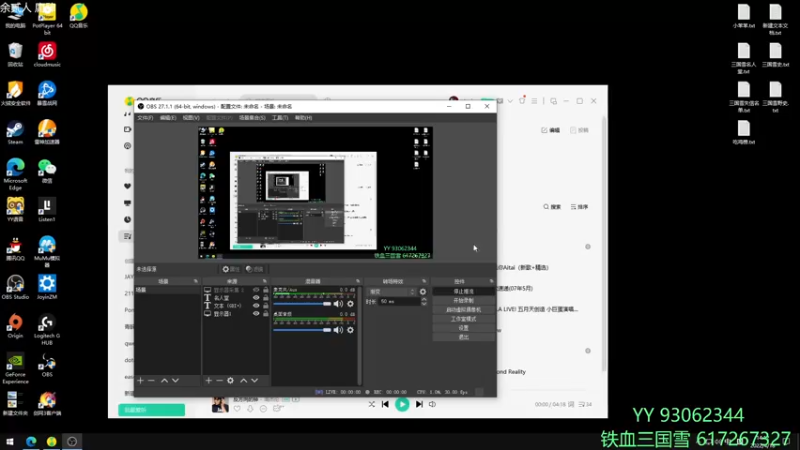Open OBS 设置 settings button
The height and width of the screenshot is (450, 800).
click(x=463, y=328)
